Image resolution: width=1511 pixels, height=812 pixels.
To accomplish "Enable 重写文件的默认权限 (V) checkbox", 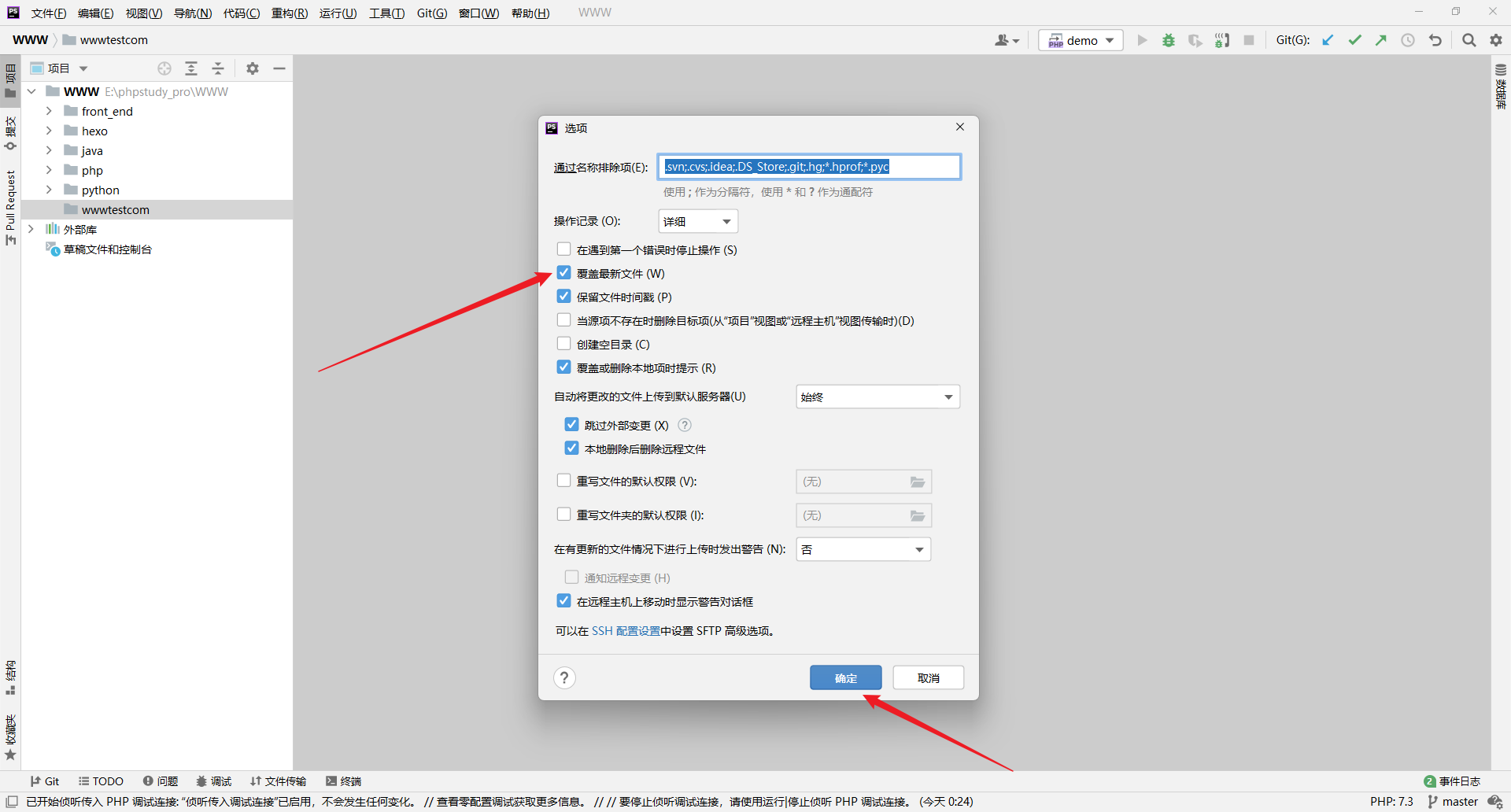I will (x=563, y=481).
